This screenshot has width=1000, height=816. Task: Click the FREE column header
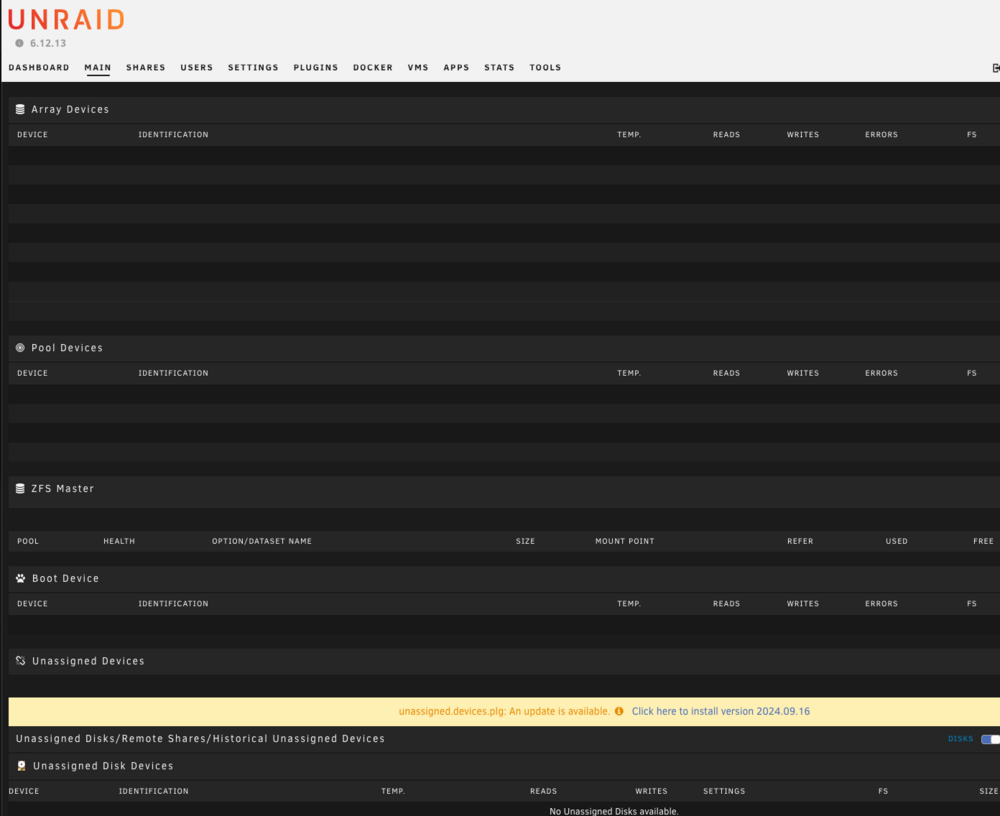983,541
